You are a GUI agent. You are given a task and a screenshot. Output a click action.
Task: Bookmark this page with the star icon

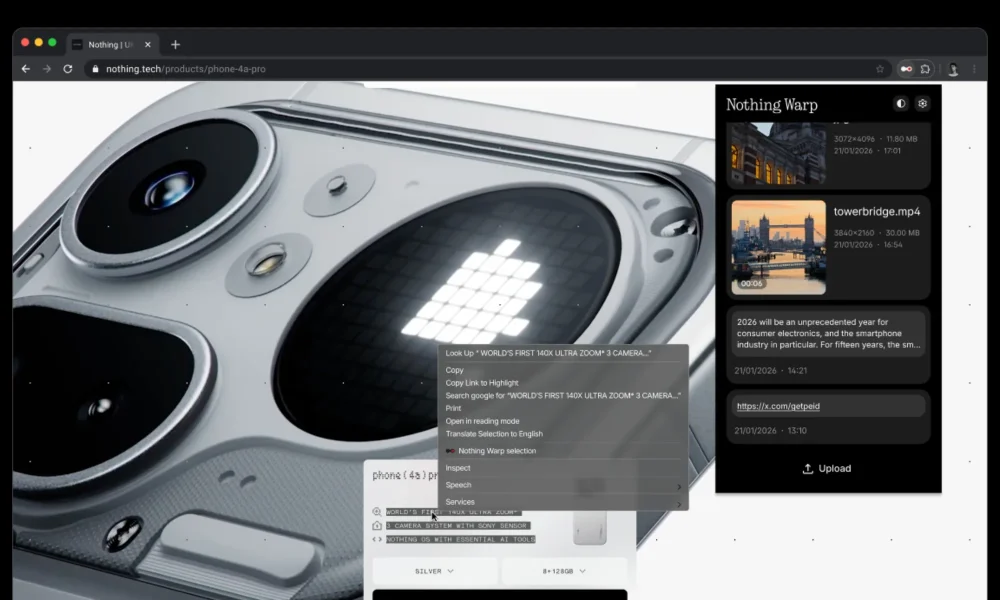click(x=880, y=69)
